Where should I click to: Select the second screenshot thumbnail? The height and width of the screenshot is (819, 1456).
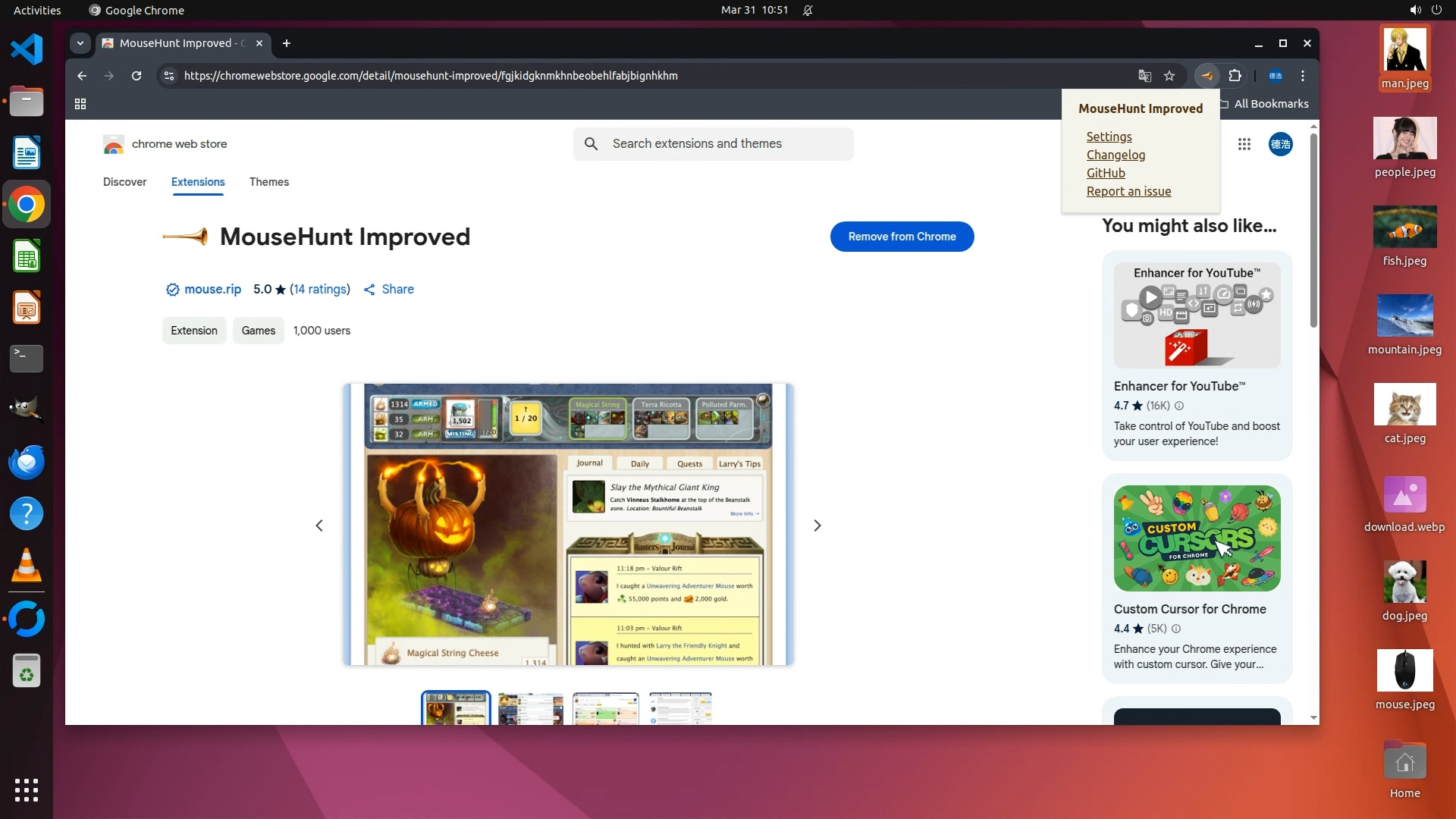531,709
